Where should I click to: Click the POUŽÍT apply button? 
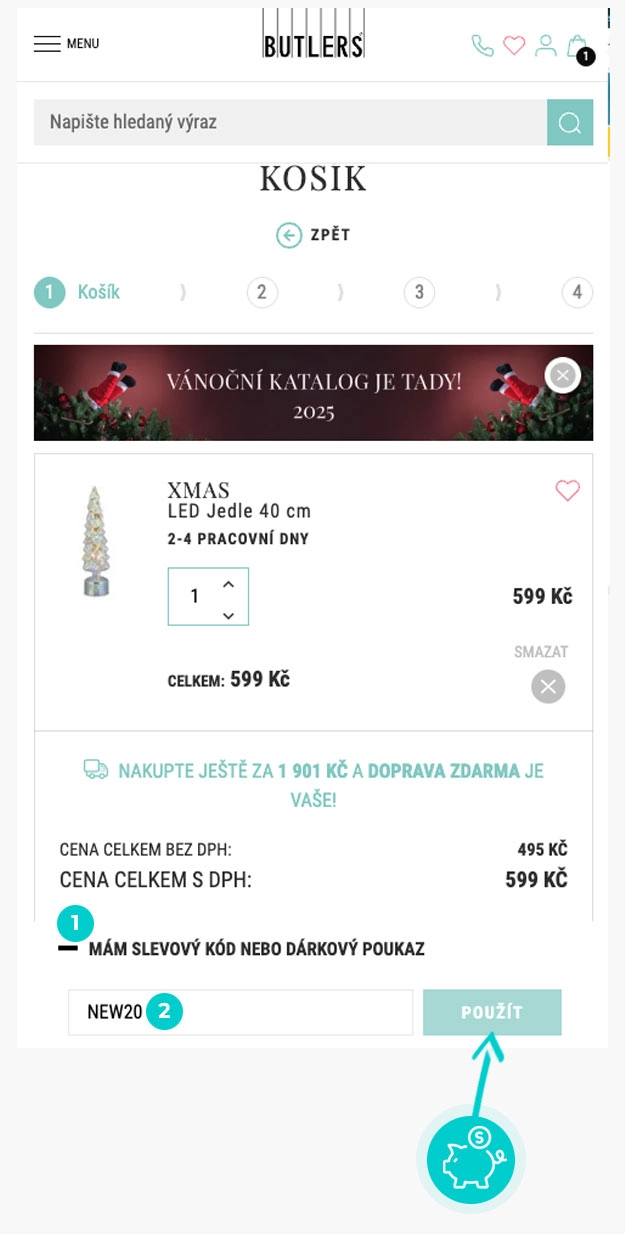click(x=492, y=1012)
